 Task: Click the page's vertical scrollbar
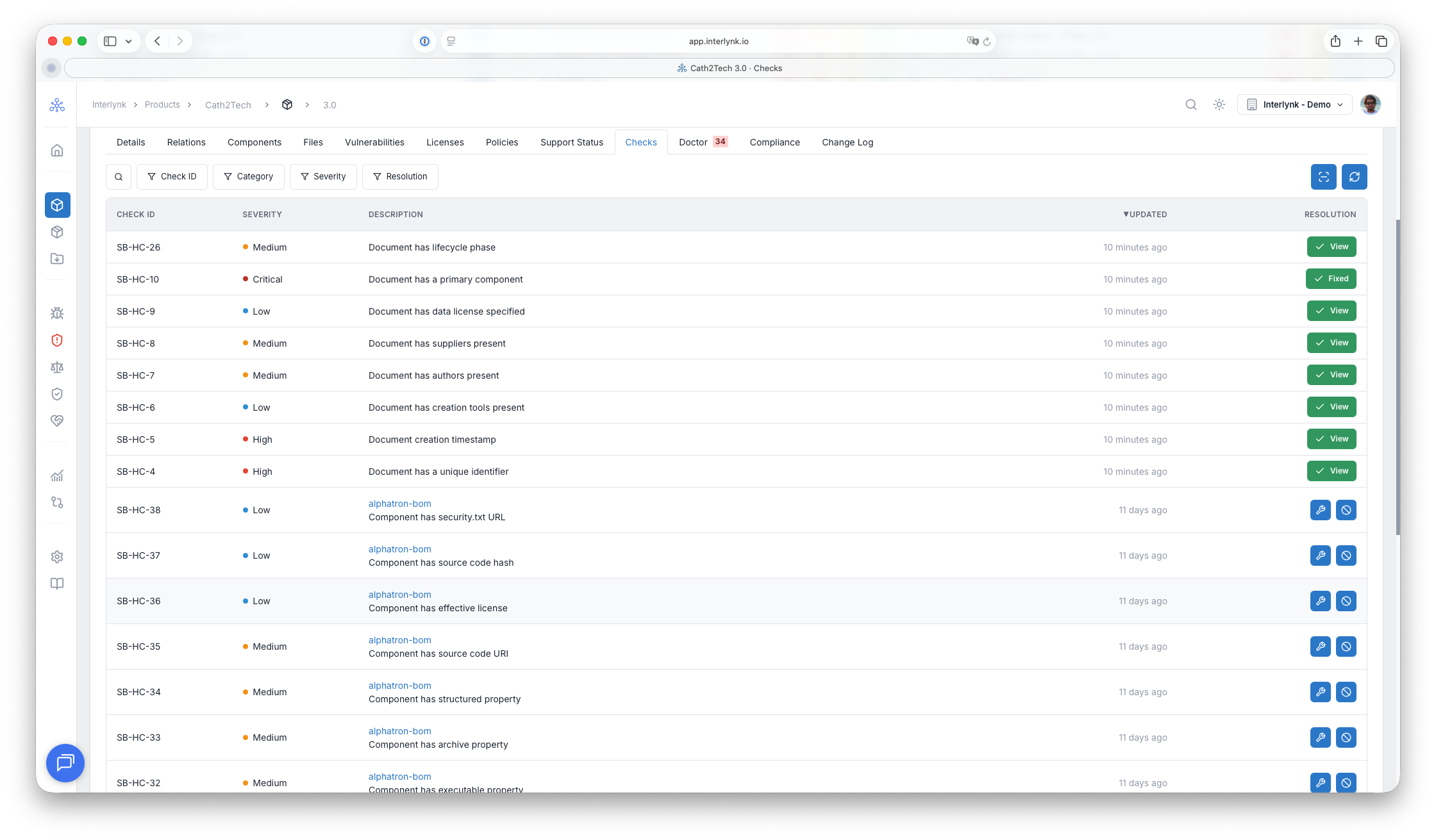click(1398, 378)
